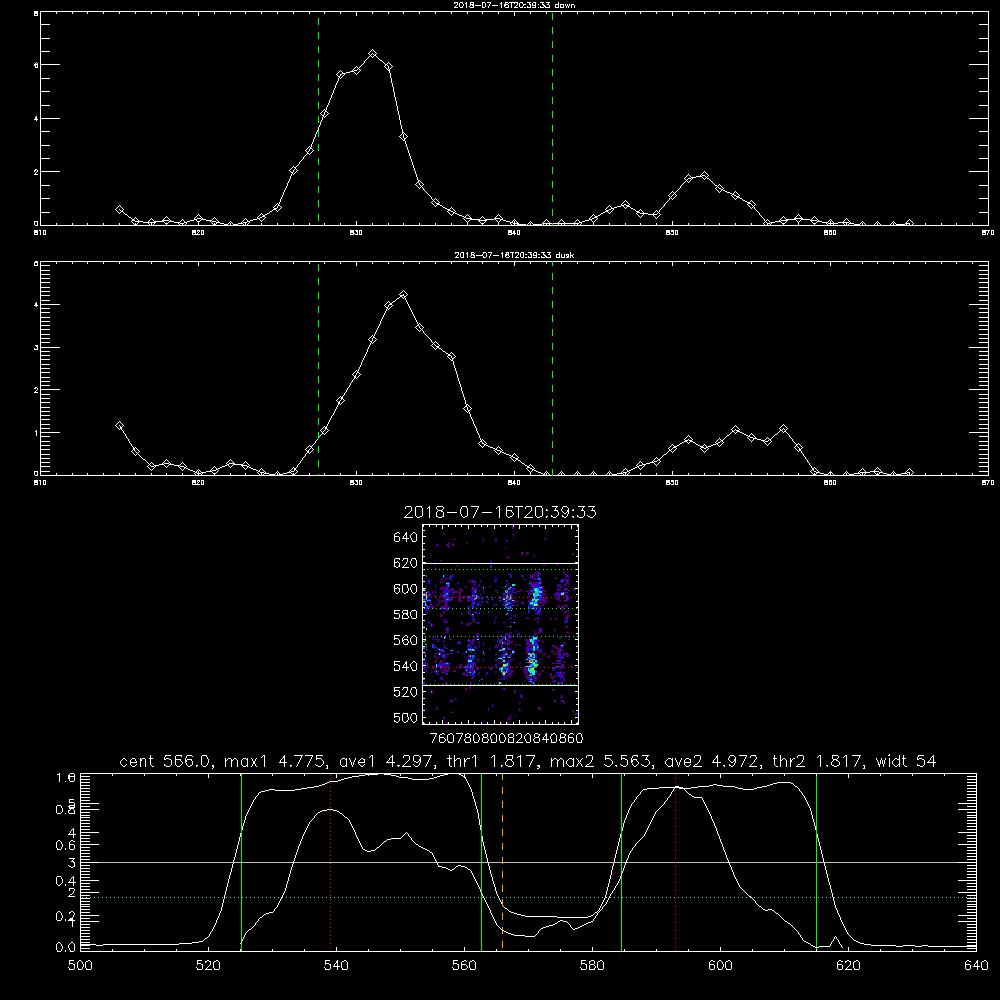Click the timestamp title above the heatmap image
The height and width of the screenshot is (1000, 1000).
[x=500, y=512]
